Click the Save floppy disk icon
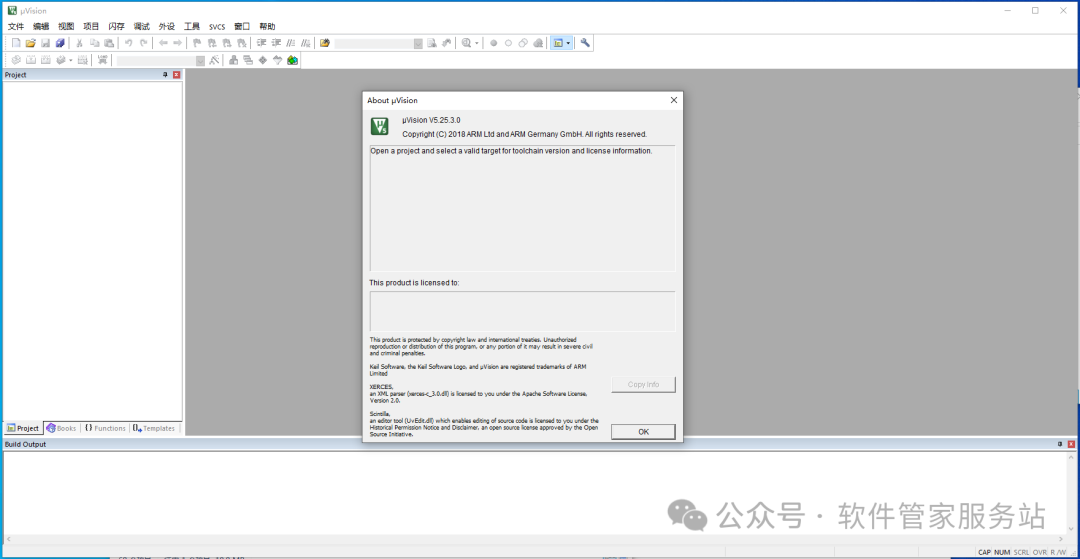The image size is (1080, 559). click(45, 43)
